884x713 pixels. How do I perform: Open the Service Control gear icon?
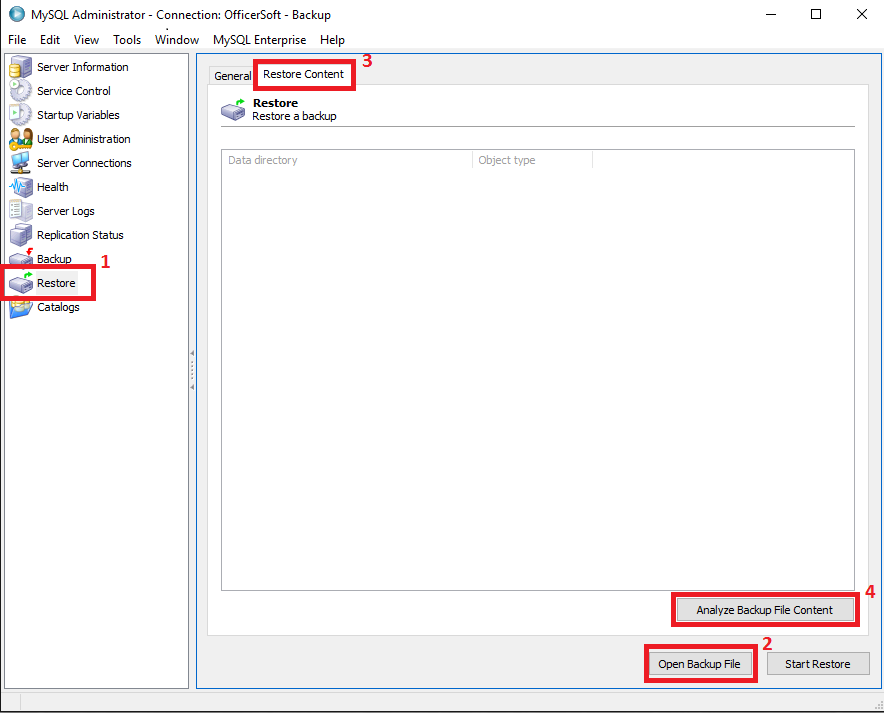(21, 91)
